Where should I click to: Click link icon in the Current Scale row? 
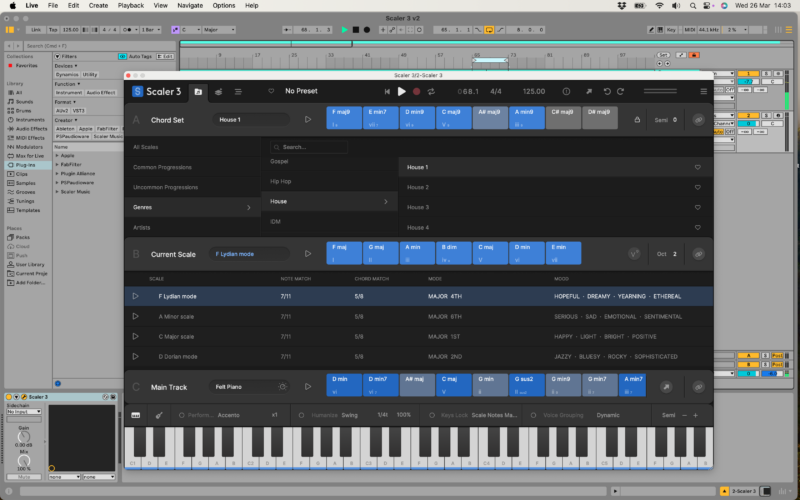click(698, 254)
